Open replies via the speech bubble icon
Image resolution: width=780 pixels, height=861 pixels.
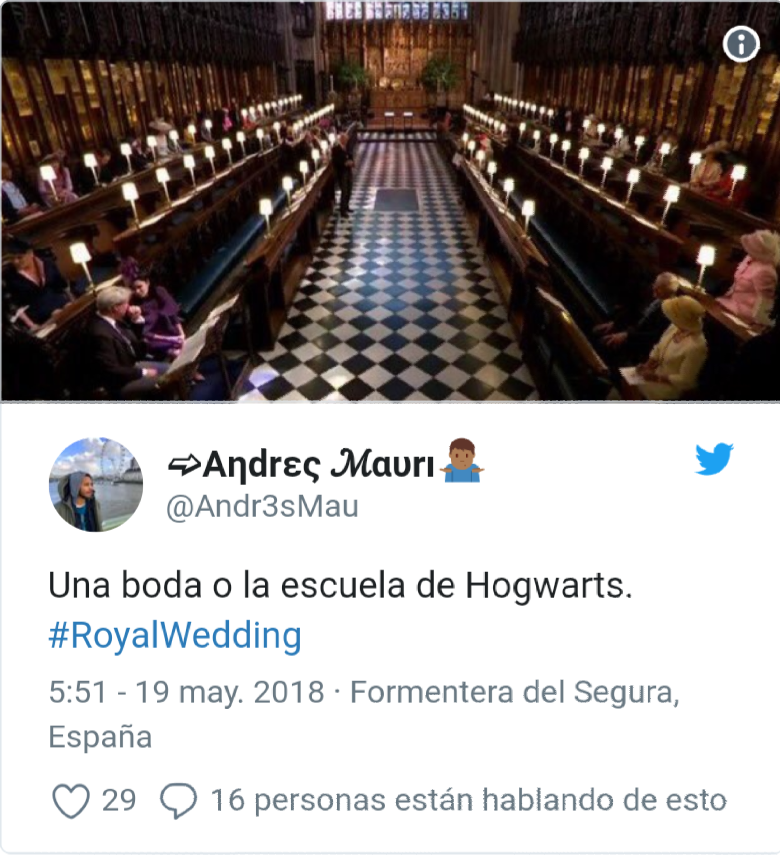(x=178, y=801)
